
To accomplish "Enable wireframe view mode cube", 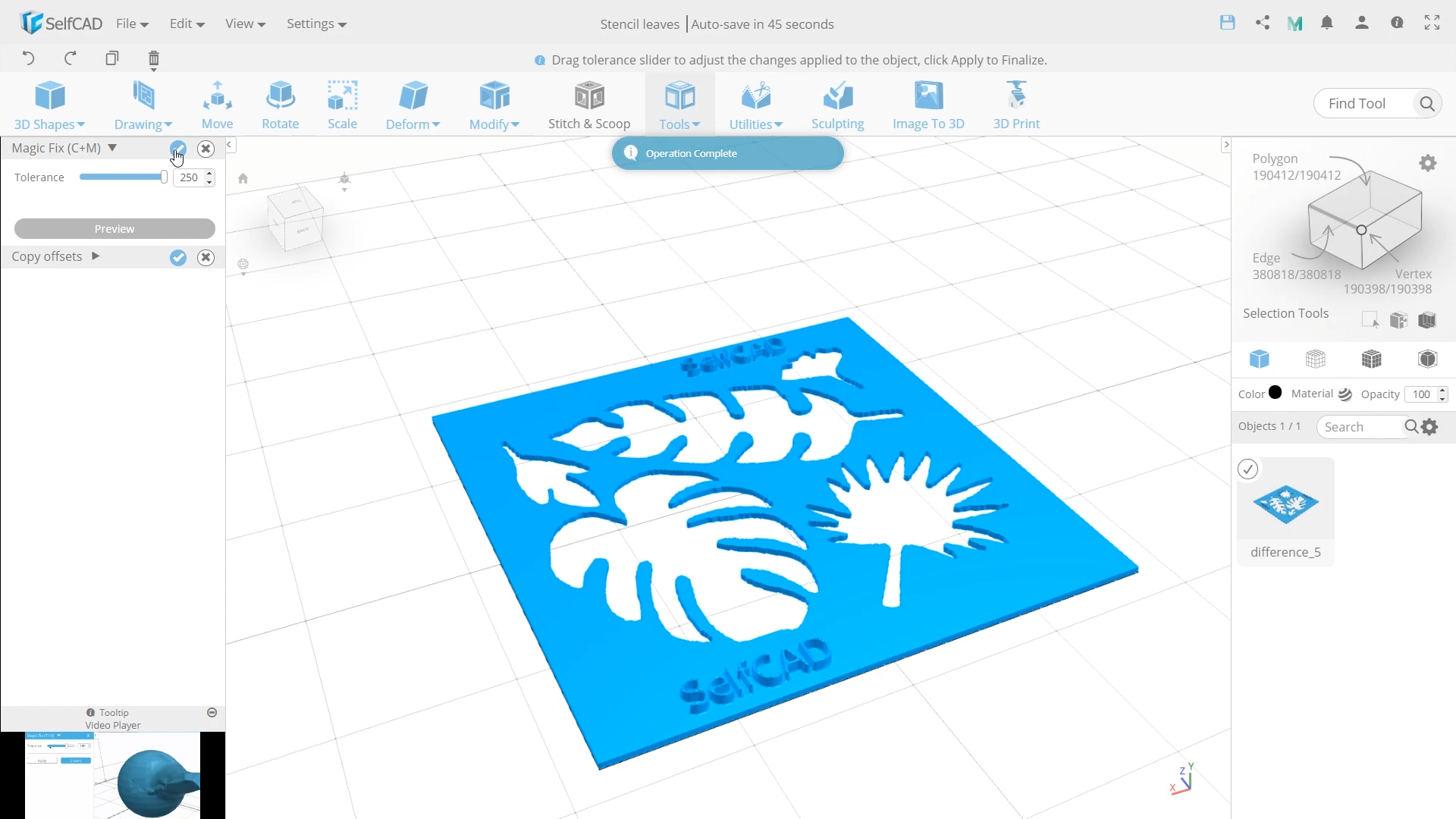I will coord(1316,359).
